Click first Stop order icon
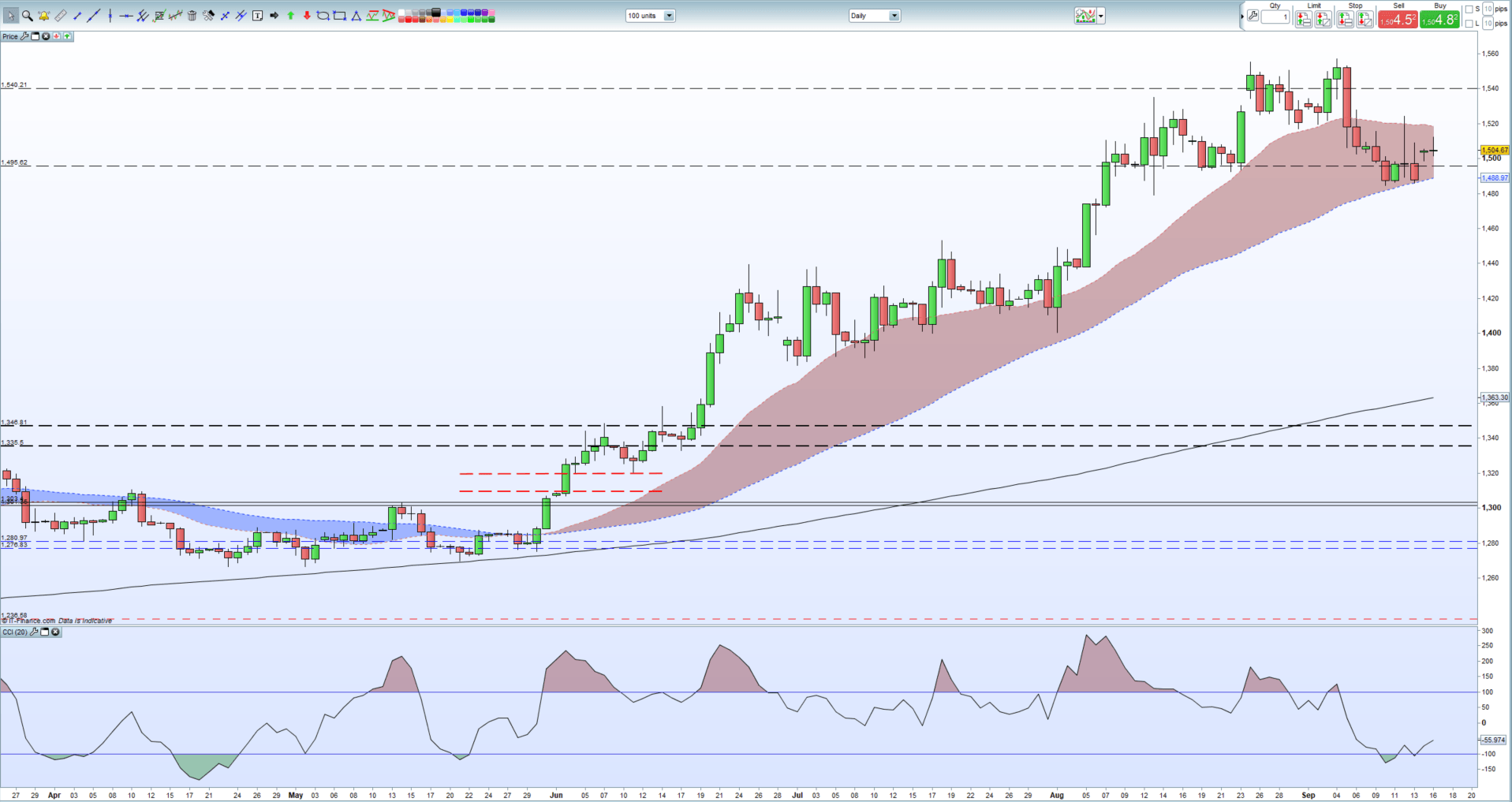The width and height of the screenshot is (1512, 802). (1345, 19)
